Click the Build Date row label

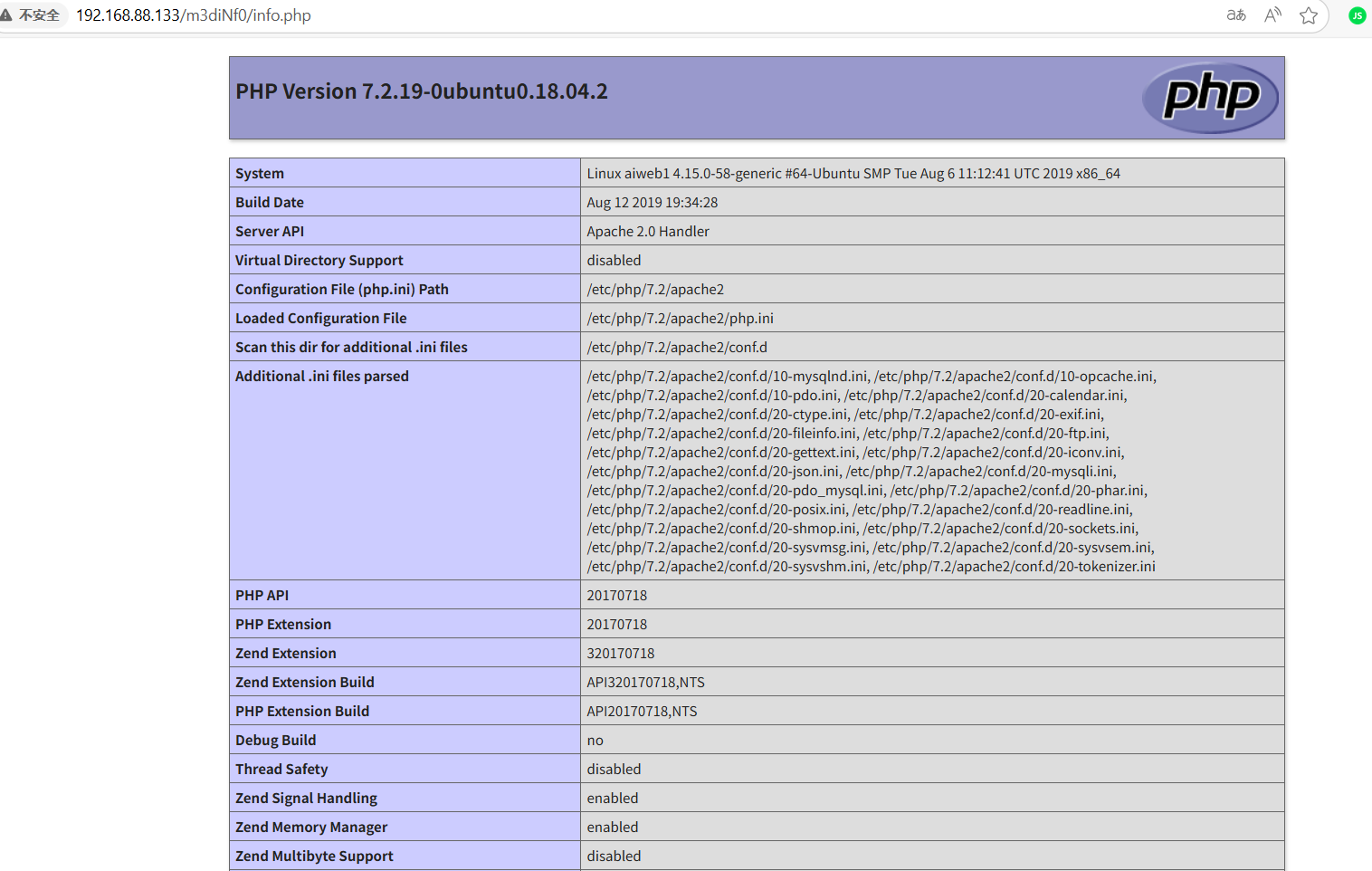pyautogui.click(x=269, y=202)
